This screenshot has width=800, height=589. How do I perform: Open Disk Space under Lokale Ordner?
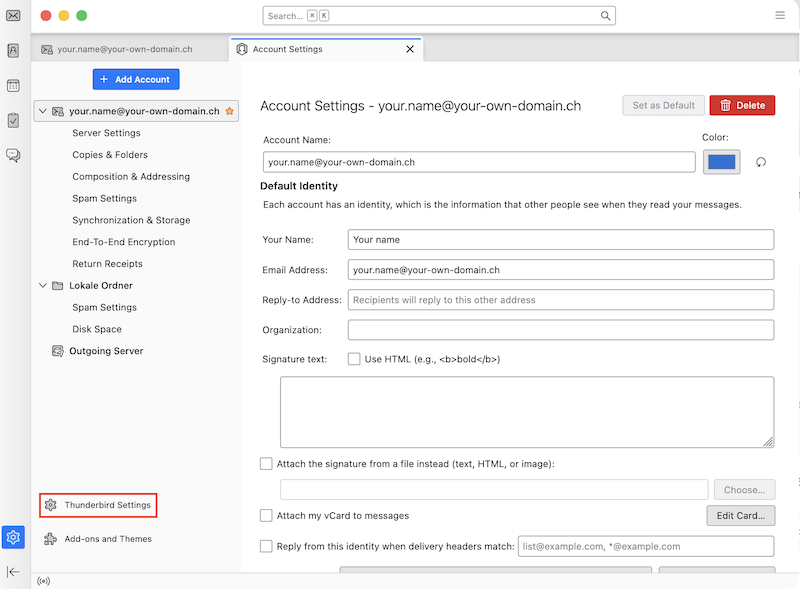coord(97,329)
